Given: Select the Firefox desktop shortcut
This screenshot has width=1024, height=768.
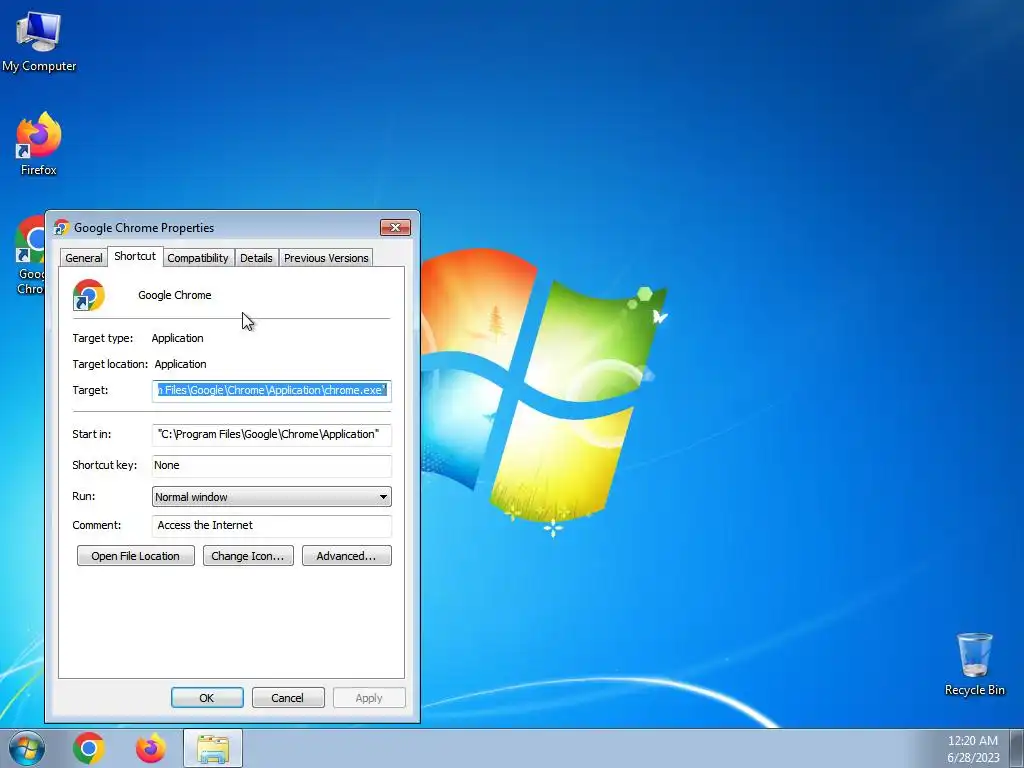Looking at the screenshot, I should pyautogui.click(x=39, y=144).
